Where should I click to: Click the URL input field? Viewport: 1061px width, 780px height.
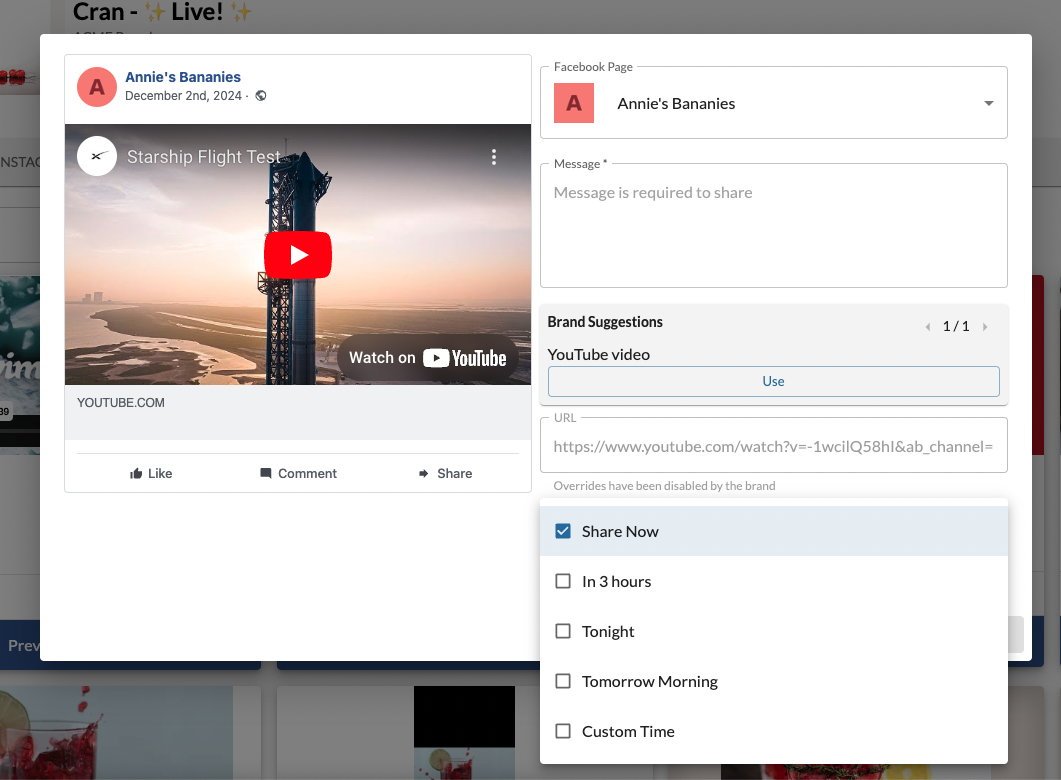(x=773, y=446)
